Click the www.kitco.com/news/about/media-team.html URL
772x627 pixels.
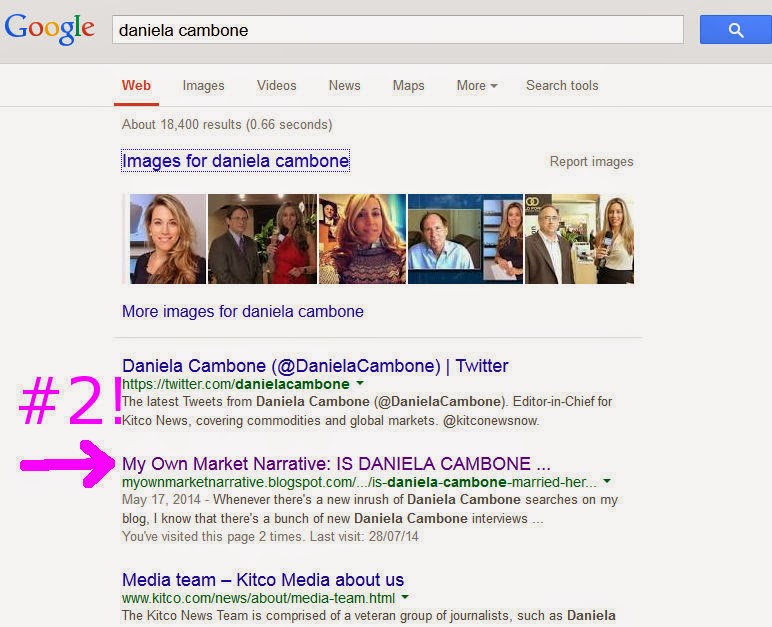point(258,598)
